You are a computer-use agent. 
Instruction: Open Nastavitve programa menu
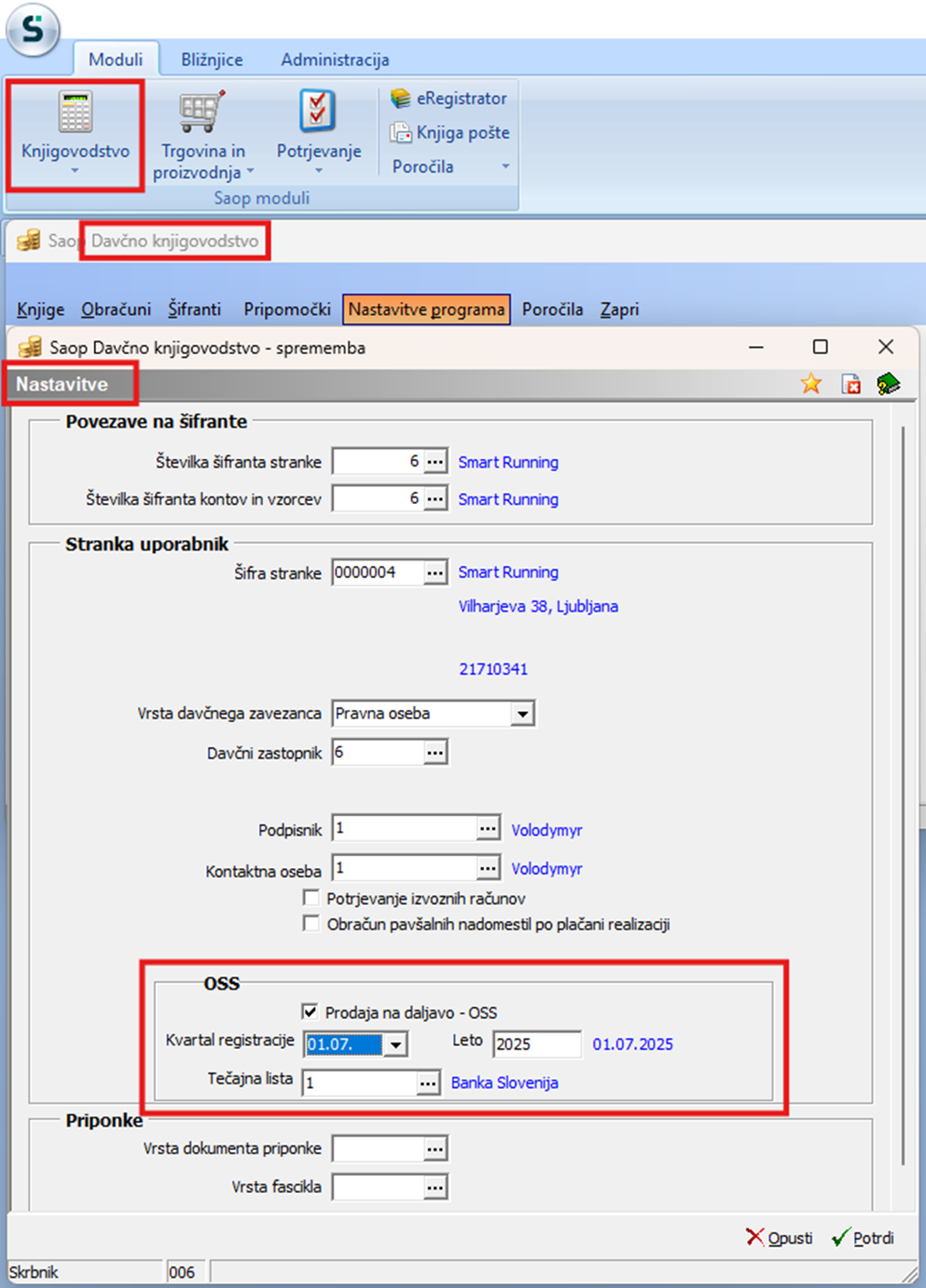point(426,309)
